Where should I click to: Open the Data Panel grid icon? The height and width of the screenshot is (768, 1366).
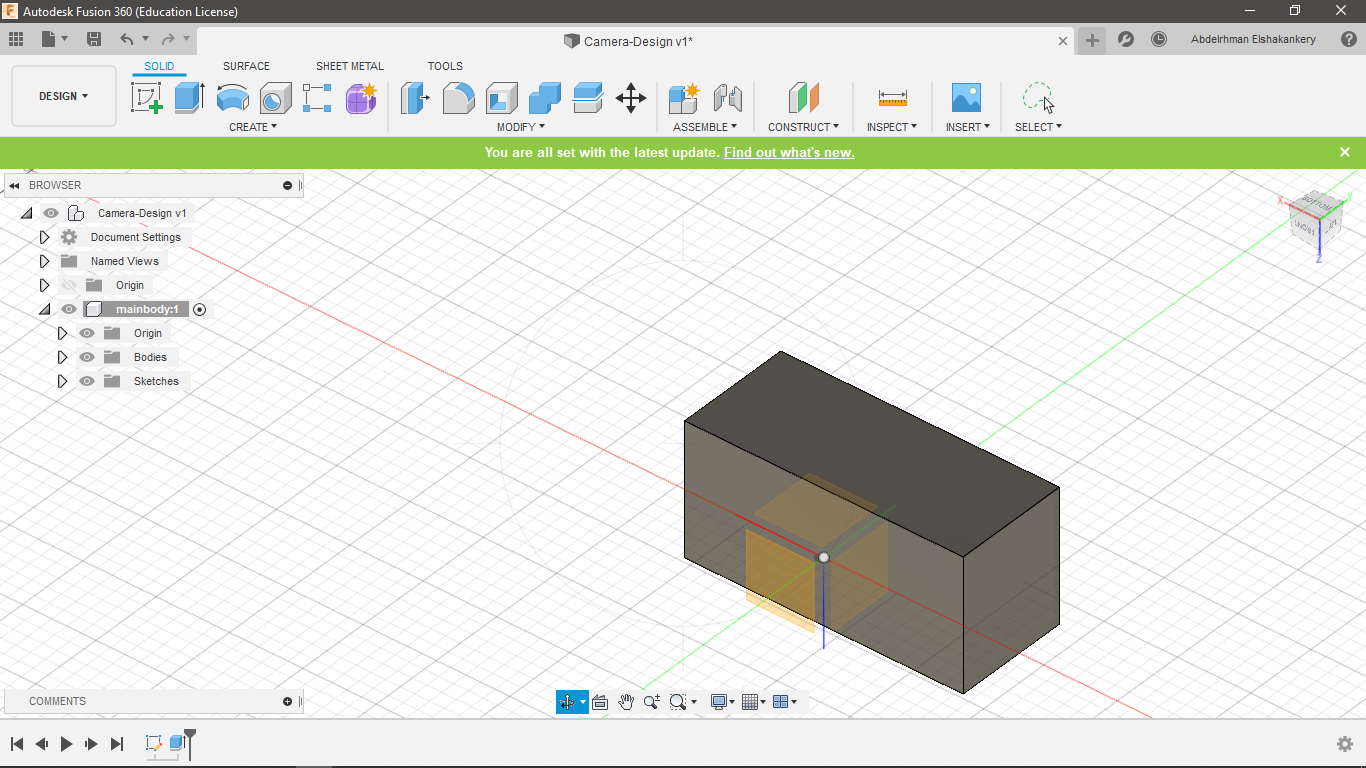click(x=16, y=39)
